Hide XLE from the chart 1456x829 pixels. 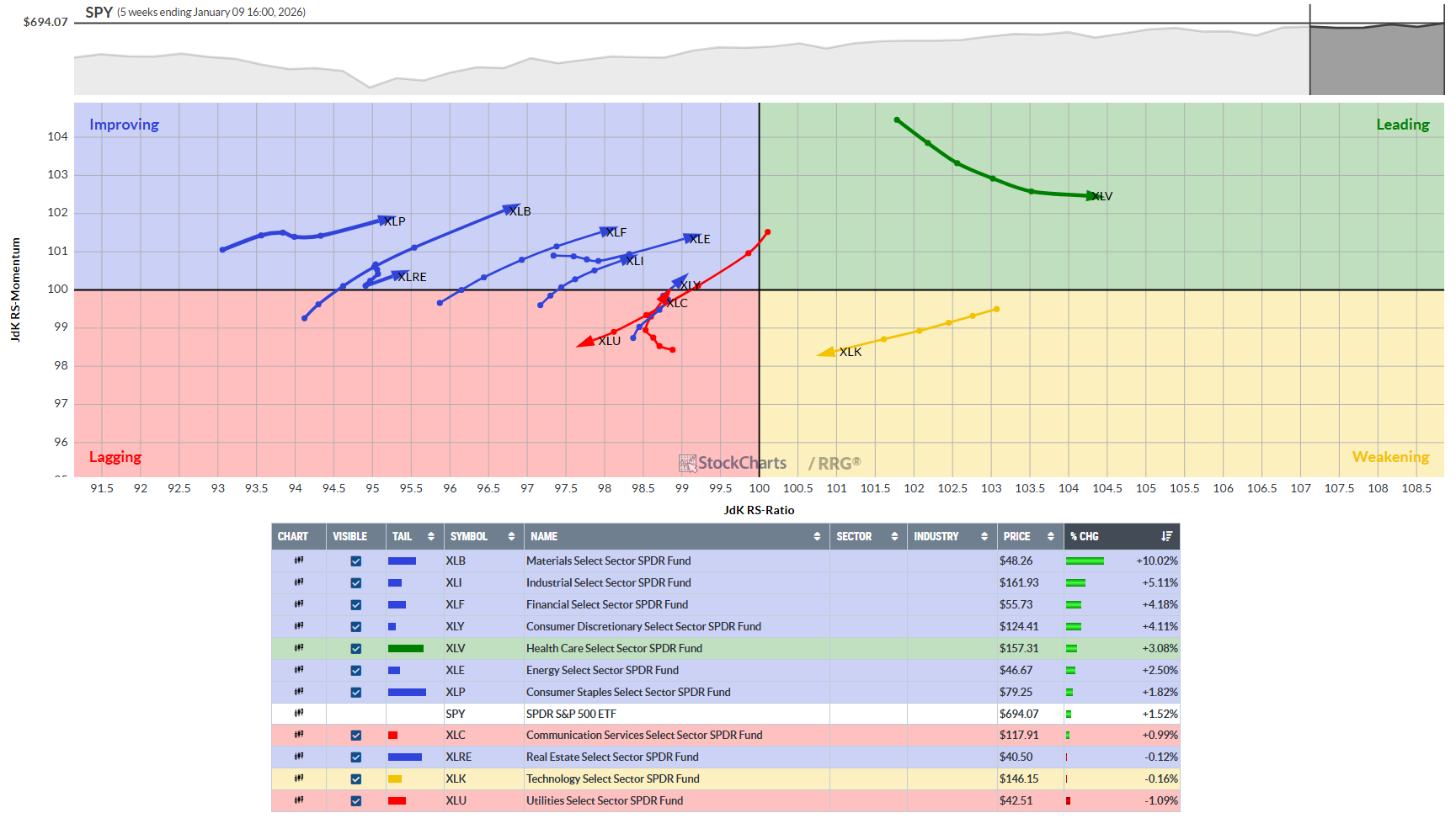point(356,671)
